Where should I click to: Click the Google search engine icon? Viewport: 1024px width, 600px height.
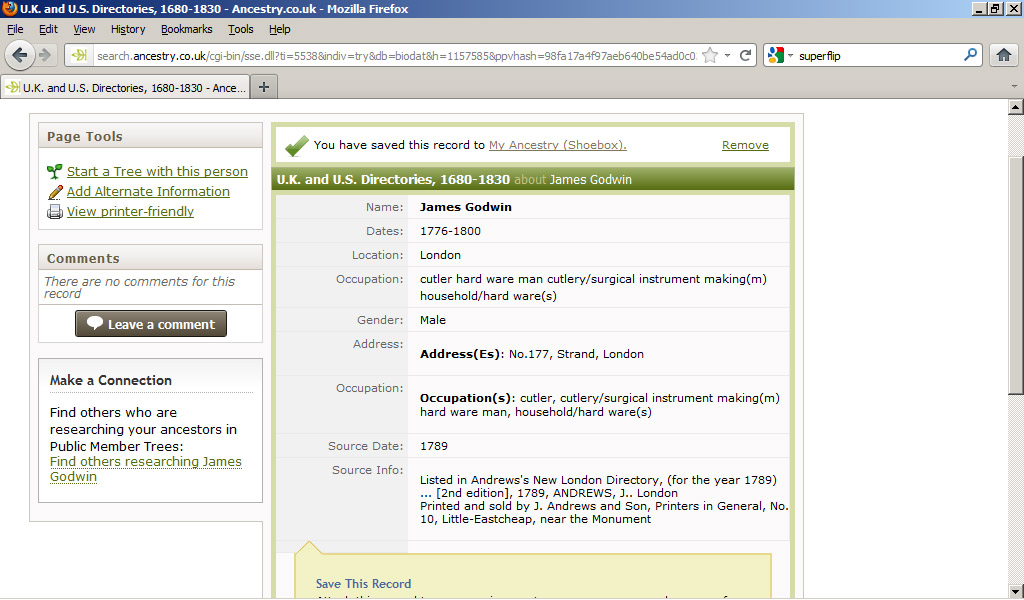click(775, 55)
